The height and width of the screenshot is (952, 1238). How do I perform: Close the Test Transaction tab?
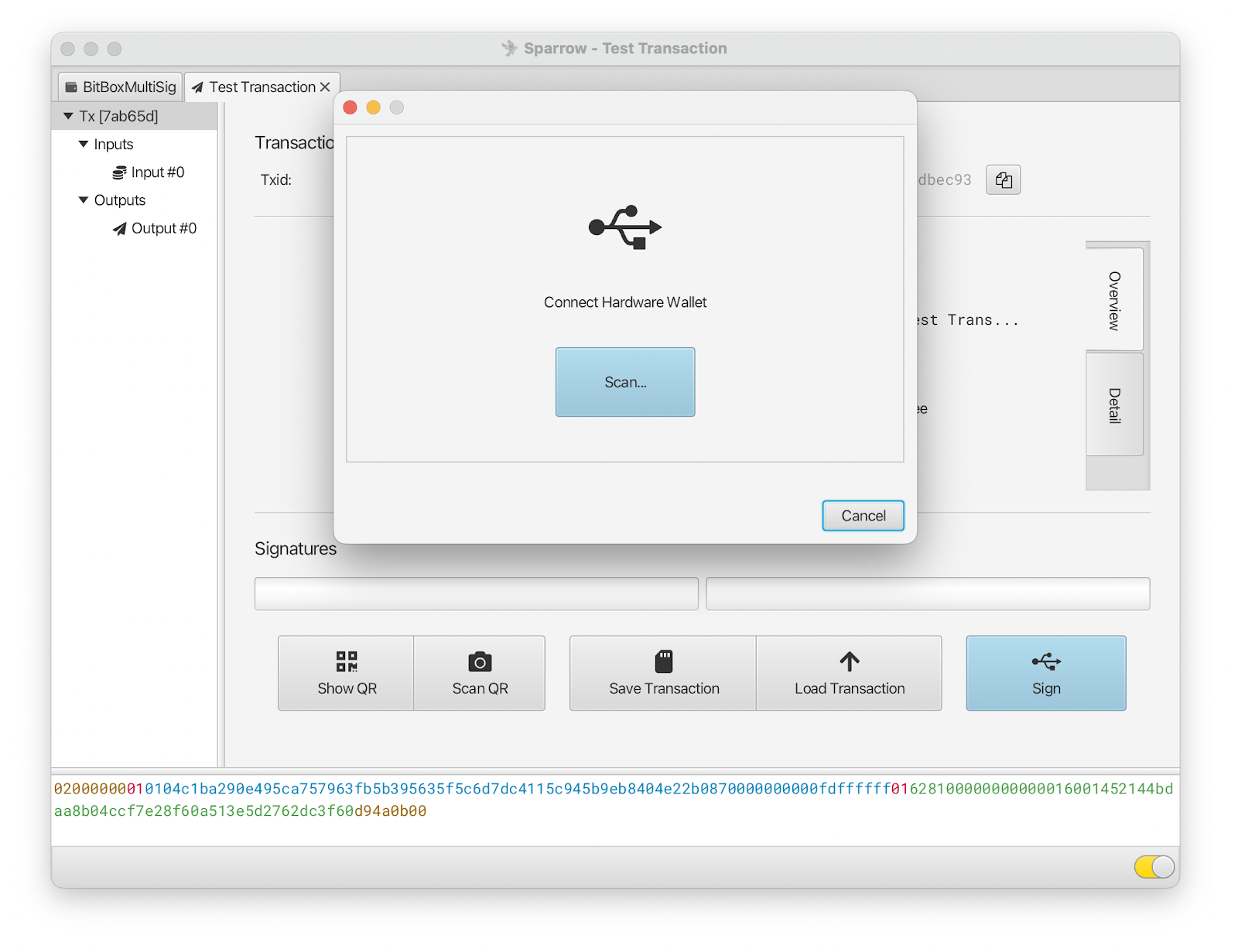pyautogui.click(x=325, y=87)
